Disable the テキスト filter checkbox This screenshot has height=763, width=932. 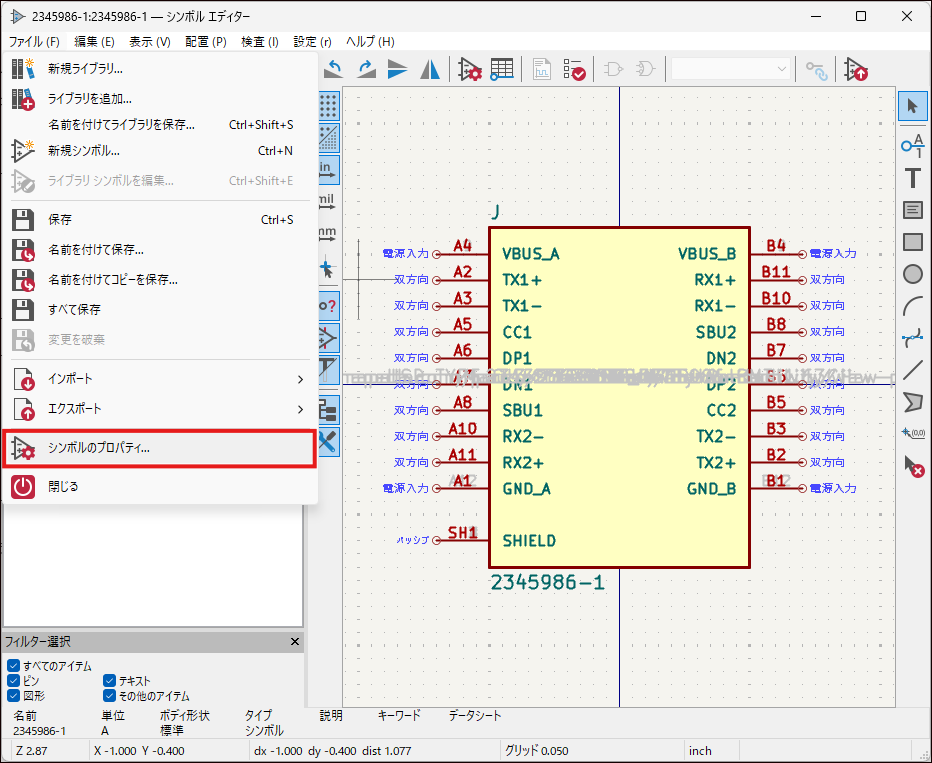109,681
